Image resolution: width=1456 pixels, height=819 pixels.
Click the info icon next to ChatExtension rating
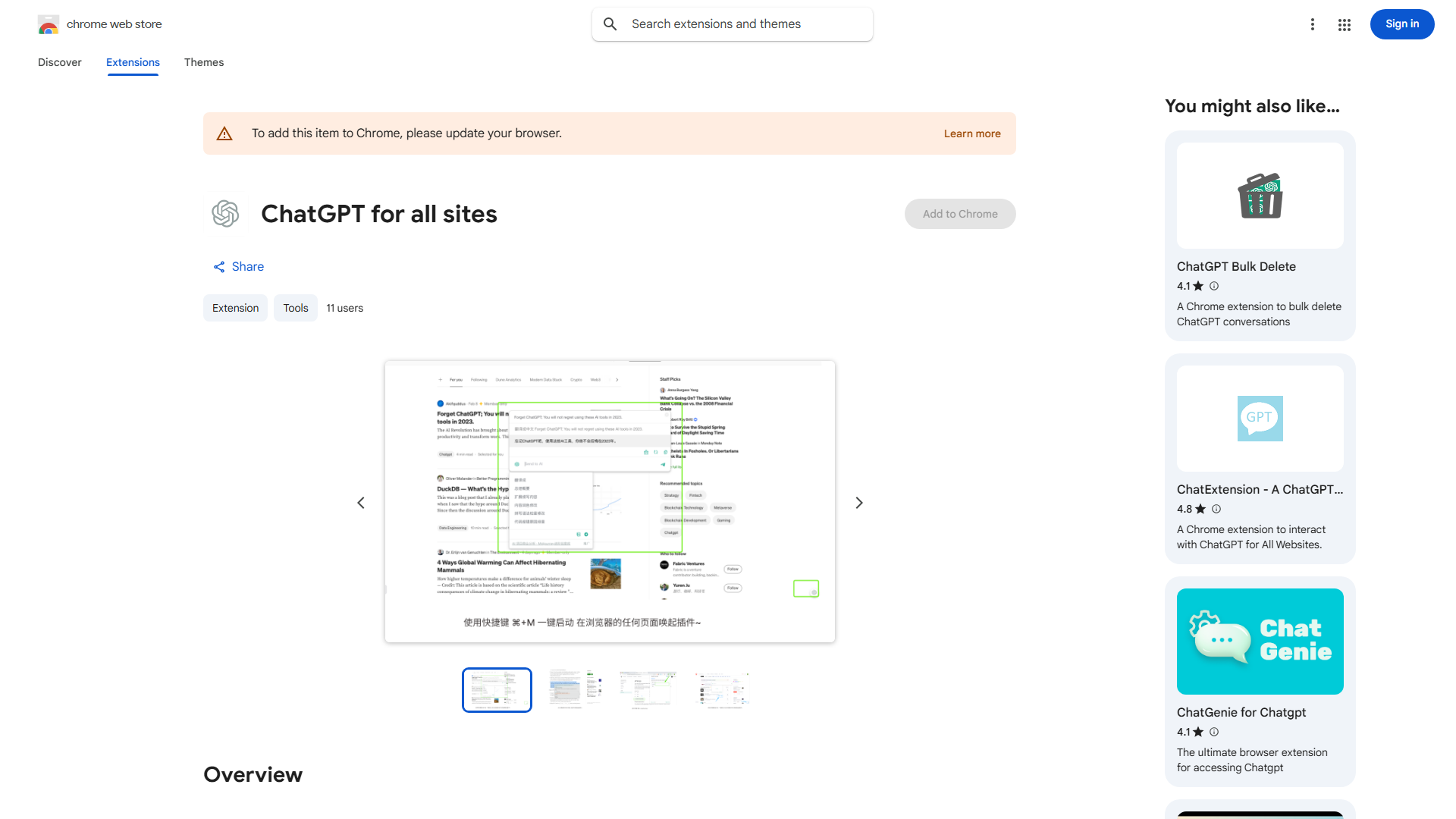pyautogui.click(x=1216, y=509)
